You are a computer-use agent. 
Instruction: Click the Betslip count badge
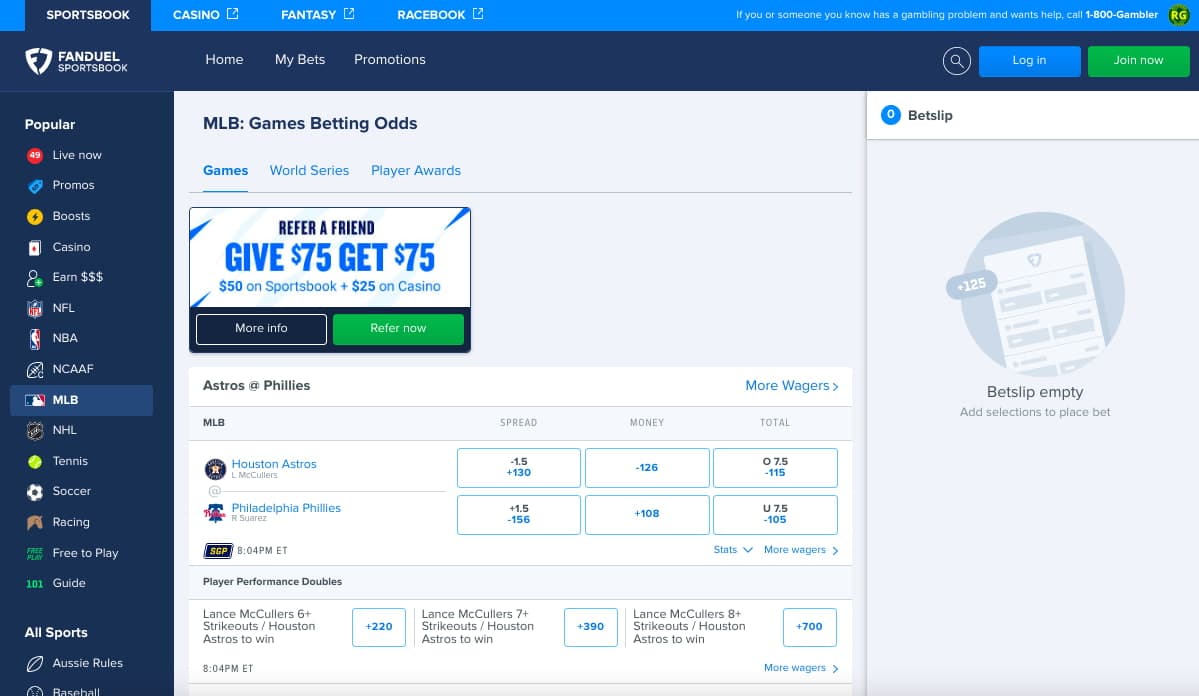pyautogui.click(x=891, y=115)
